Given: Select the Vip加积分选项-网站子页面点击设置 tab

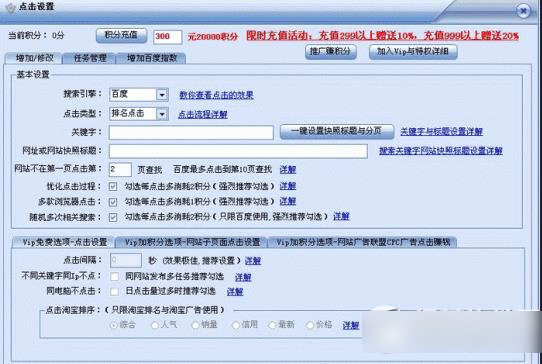Looking at the screenshot, I should click(x=191, y=242).
